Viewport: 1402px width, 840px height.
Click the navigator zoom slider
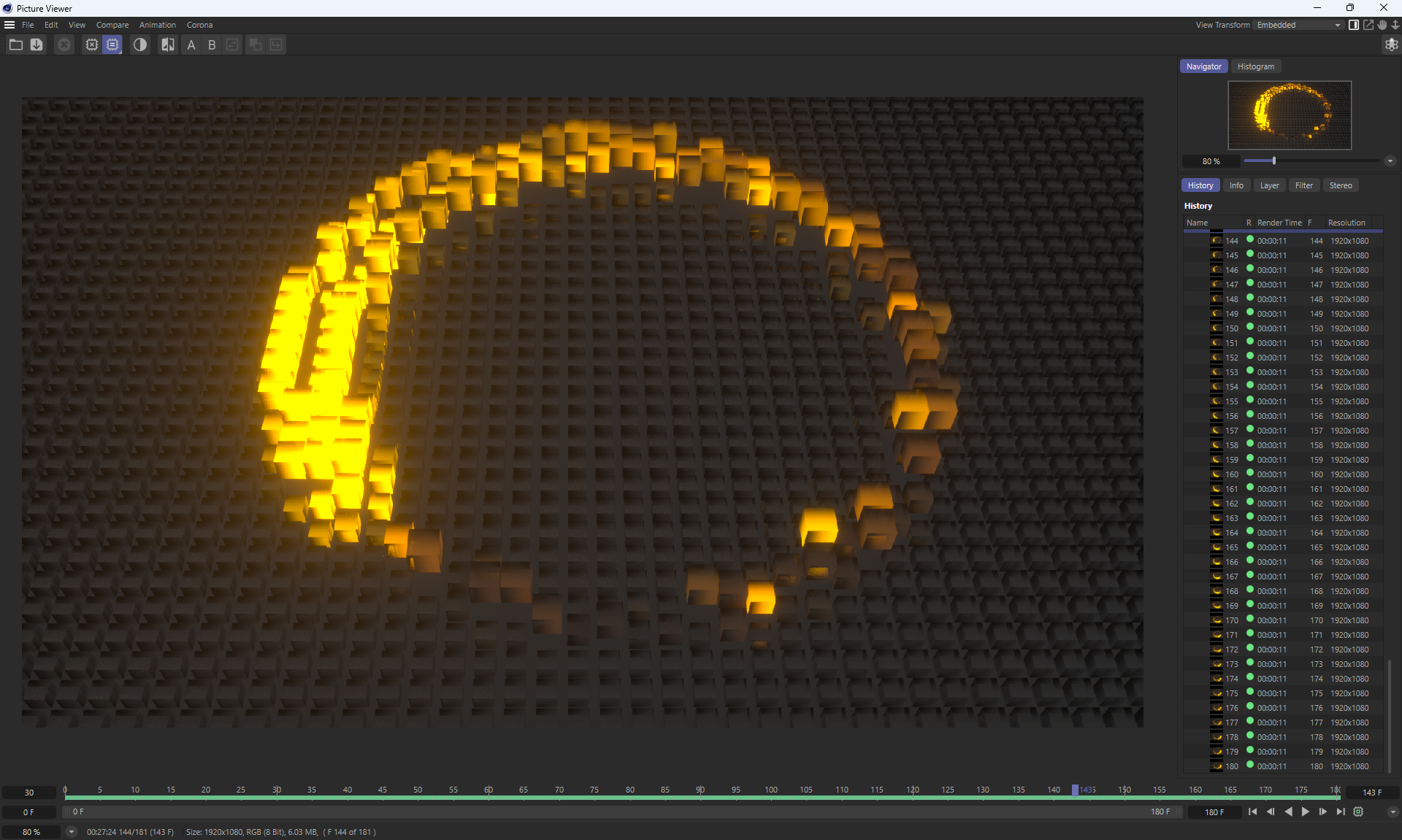pos(1273,161)
